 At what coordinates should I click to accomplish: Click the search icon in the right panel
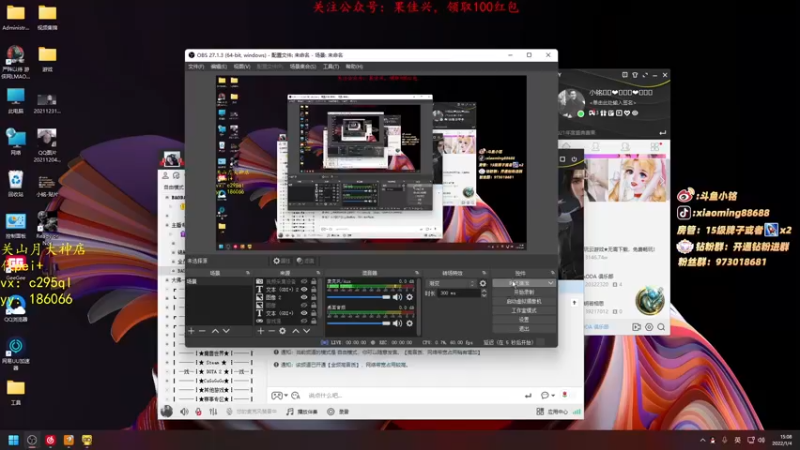click(661, 327)
